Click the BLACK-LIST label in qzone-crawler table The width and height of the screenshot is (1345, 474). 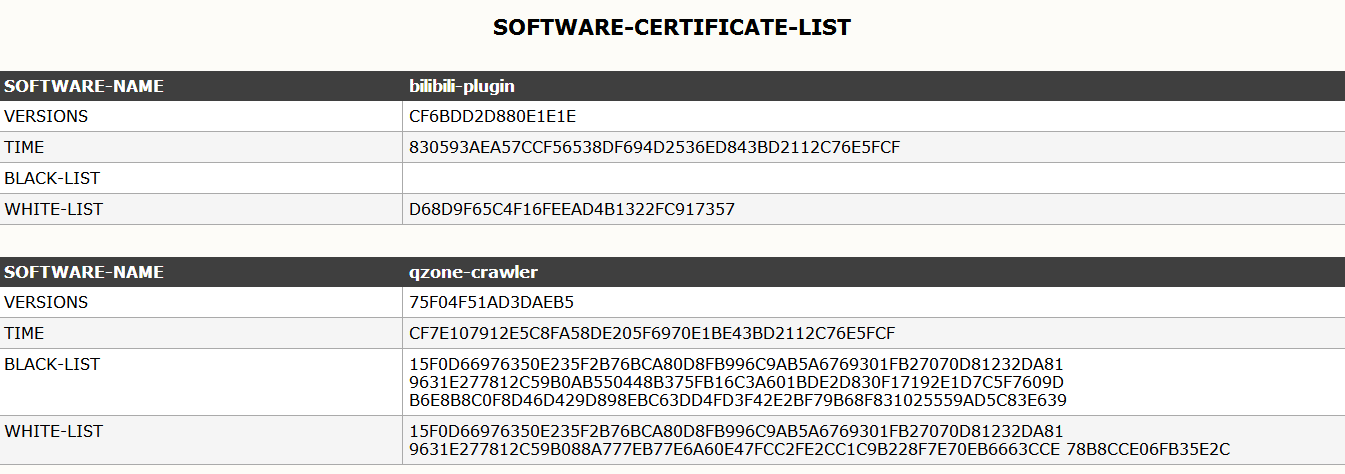coord(52,364)
